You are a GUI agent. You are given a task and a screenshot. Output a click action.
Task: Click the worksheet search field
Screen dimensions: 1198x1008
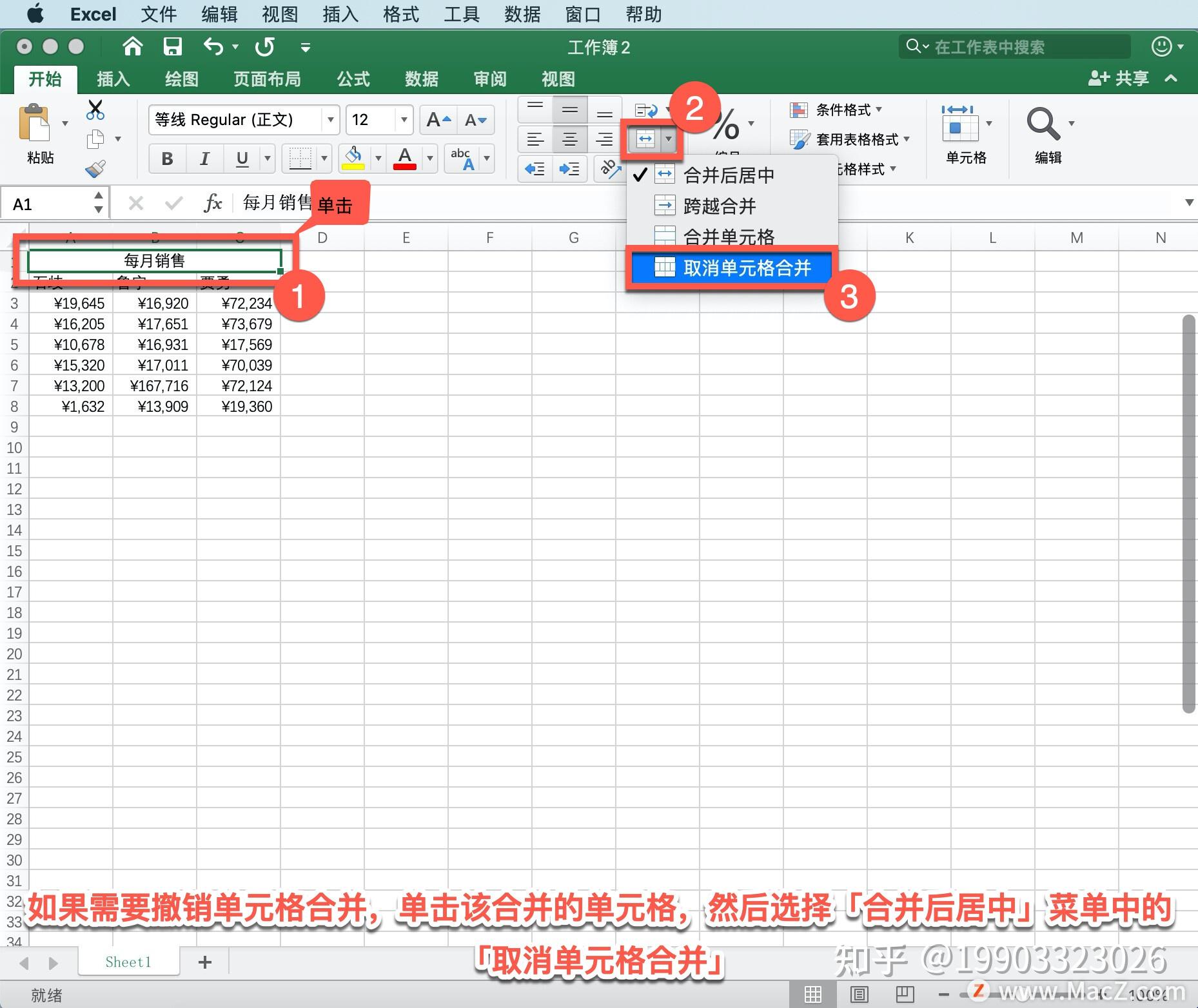click(x=1015, y=46)
